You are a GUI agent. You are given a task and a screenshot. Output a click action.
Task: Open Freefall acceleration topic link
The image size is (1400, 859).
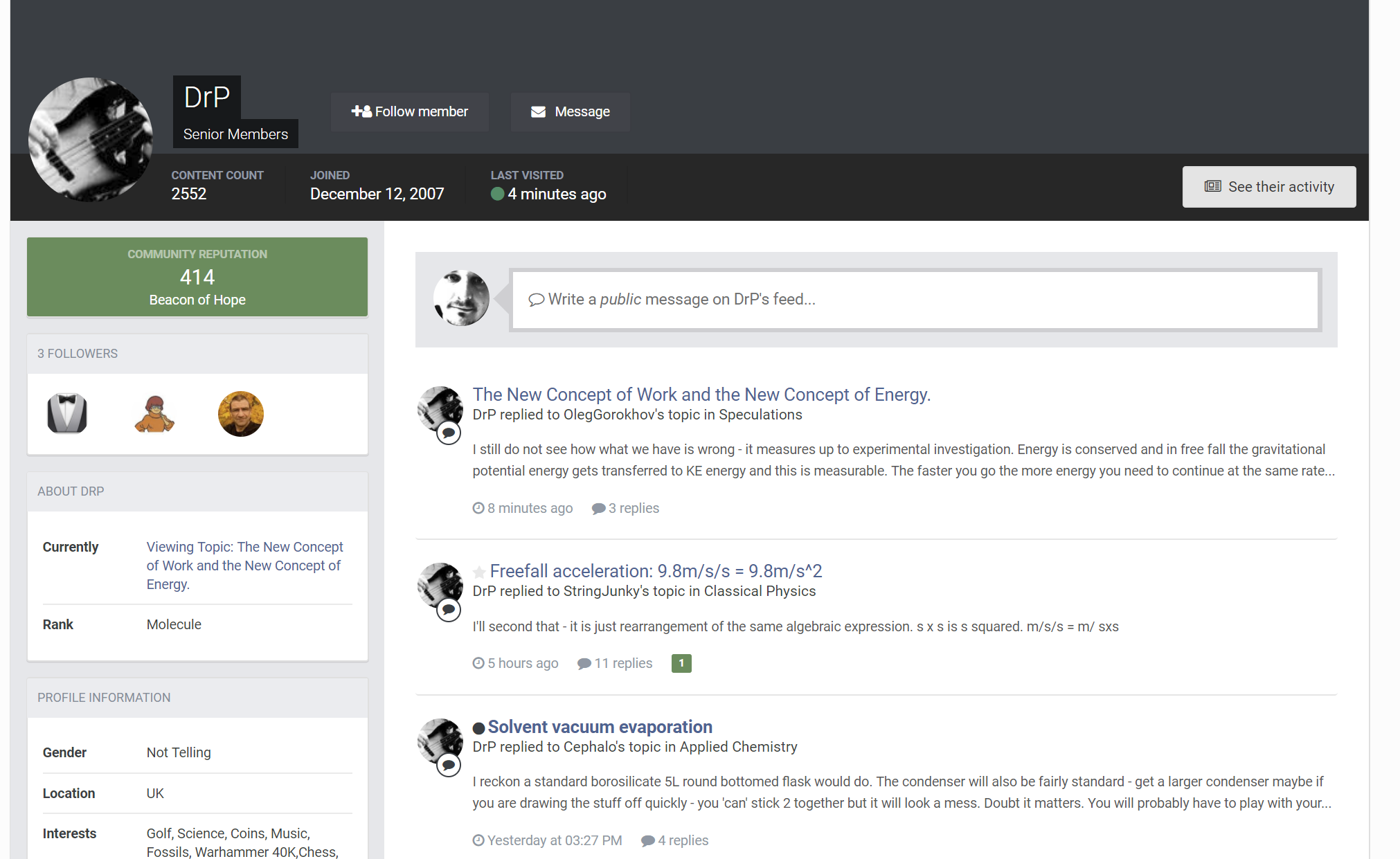[x=655, y=571]
